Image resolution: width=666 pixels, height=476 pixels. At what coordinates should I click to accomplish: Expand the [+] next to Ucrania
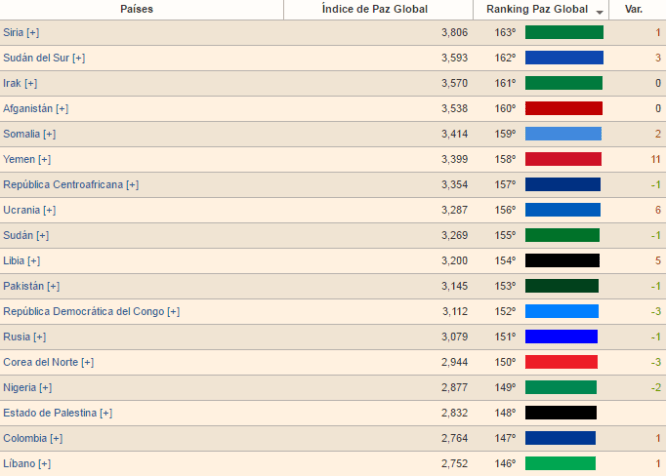point(49,211)
